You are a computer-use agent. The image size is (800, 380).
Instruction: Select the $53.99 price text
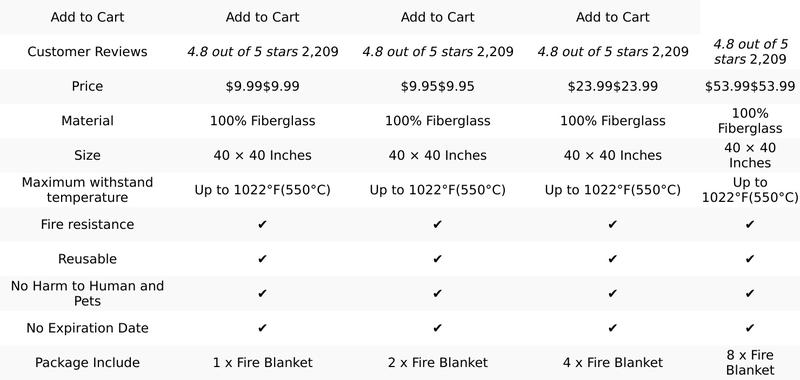tap(749, 86)
